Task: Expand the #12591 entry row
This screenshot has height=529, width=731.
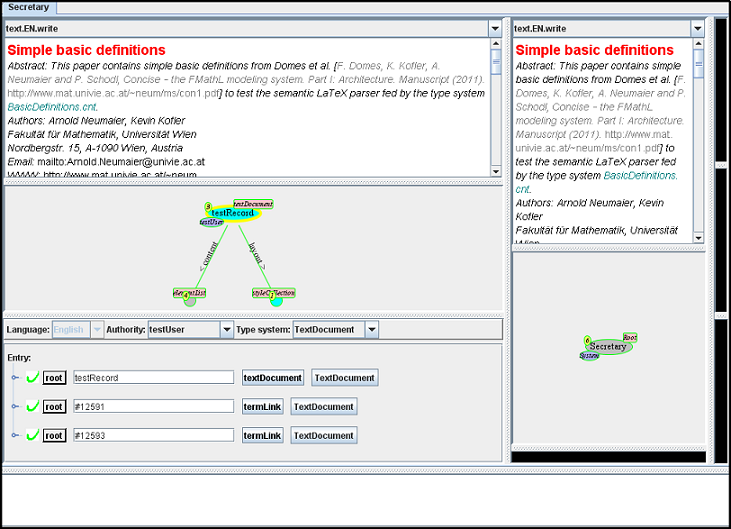Action: [15, 406]
